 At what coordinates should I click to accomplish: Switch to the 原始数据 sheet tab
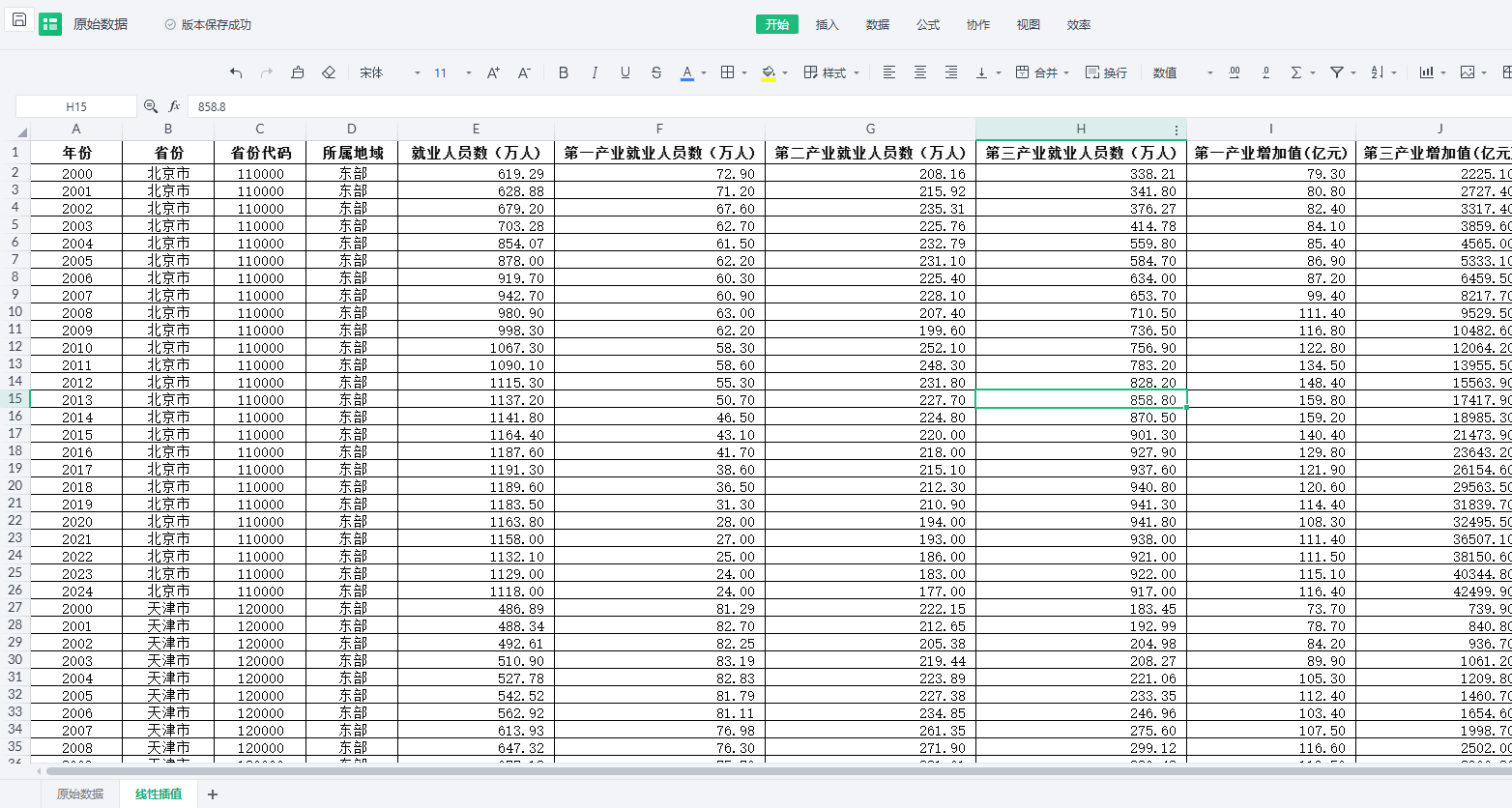pos(80,794)
